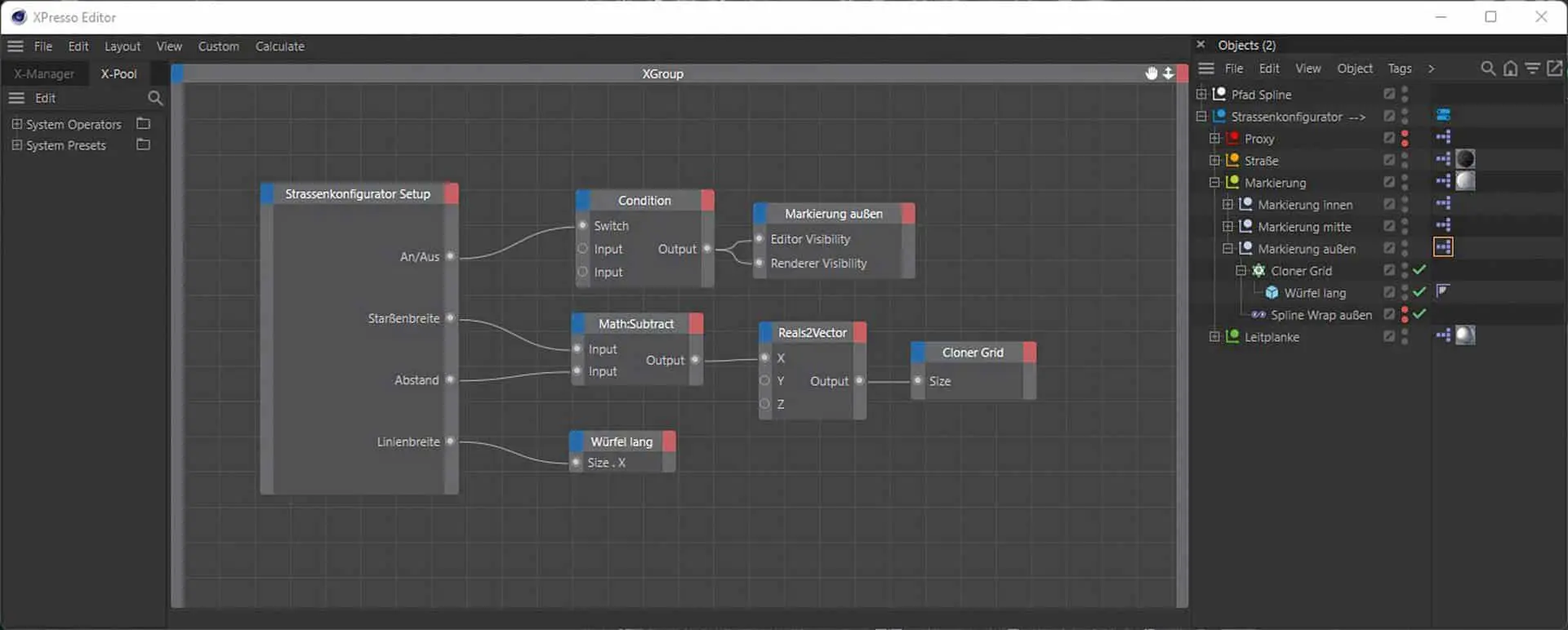Select the Condition node title
Screen dimensions: 1568x630
click(644, 201)
